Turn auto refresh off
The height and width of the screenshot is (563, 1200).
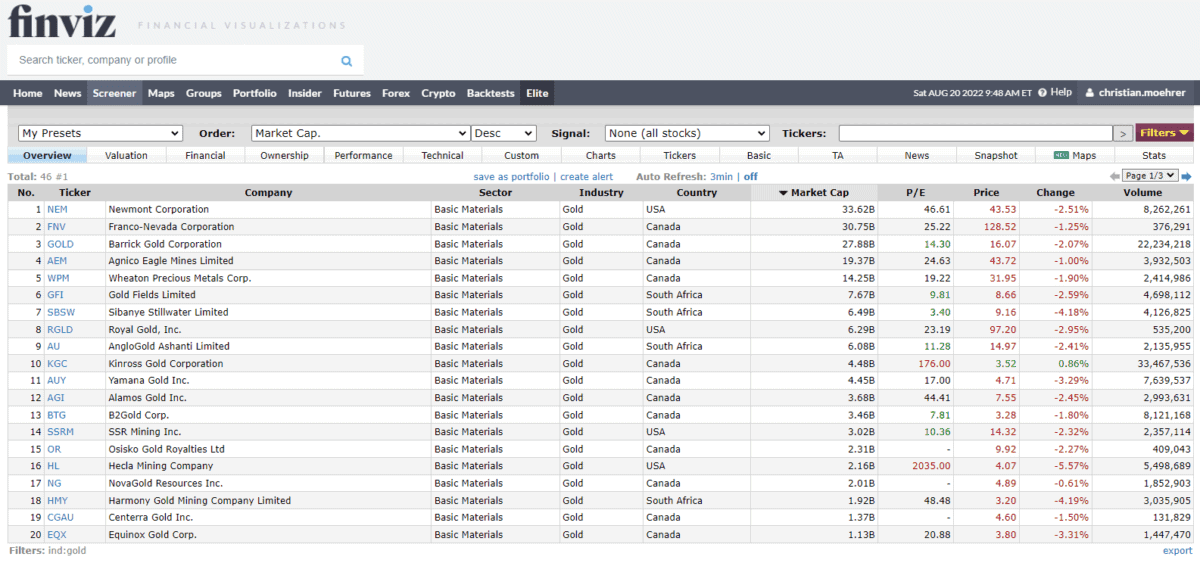(750, 176)
